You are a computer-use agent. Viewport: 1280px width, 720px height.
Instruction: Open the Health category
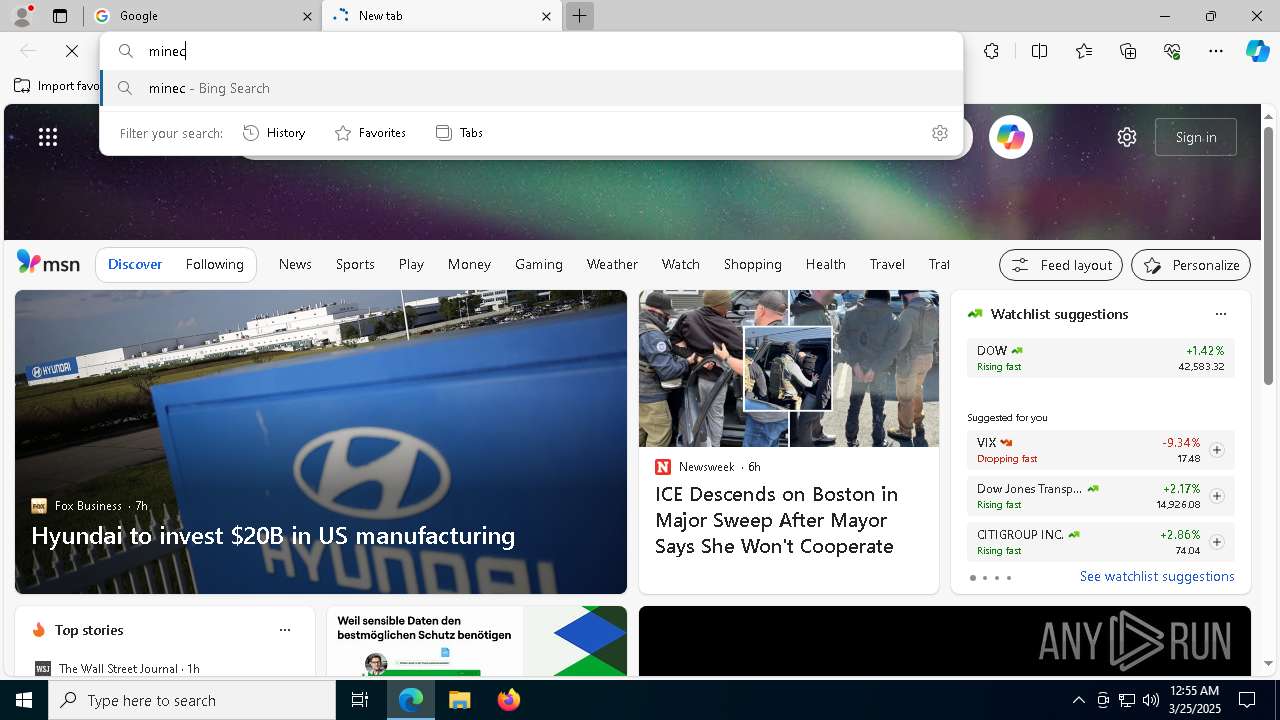tap(825, 264)
